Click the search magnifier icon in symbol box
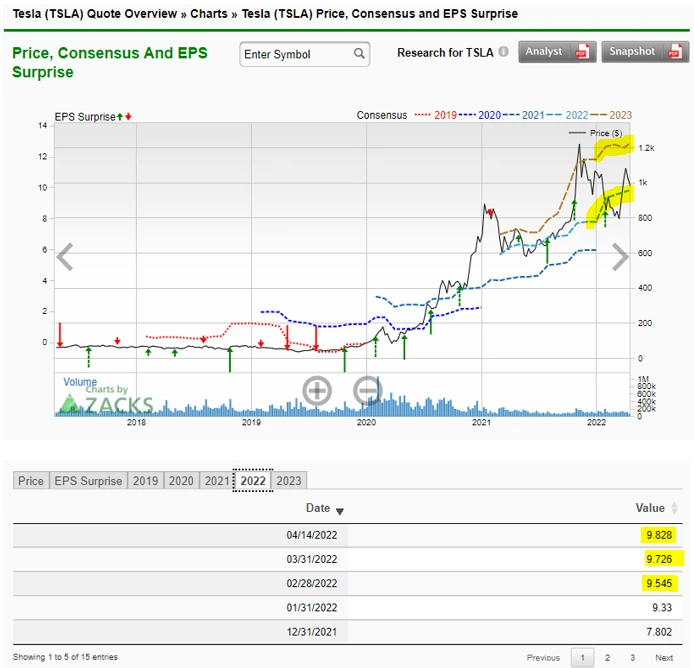Screen dimensions: 694x668 (359, 54)
